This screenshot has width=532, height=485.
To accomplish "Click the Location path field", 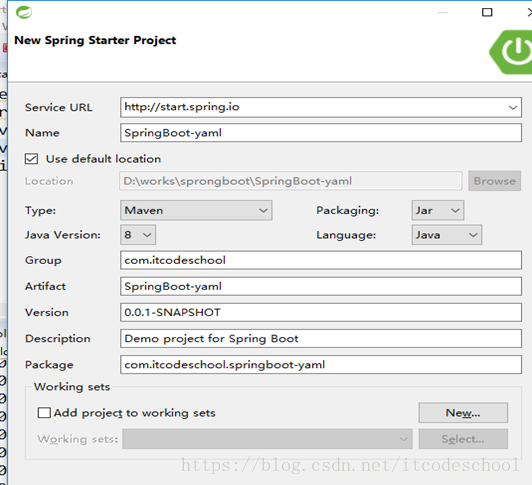I will tap(291, 181).
